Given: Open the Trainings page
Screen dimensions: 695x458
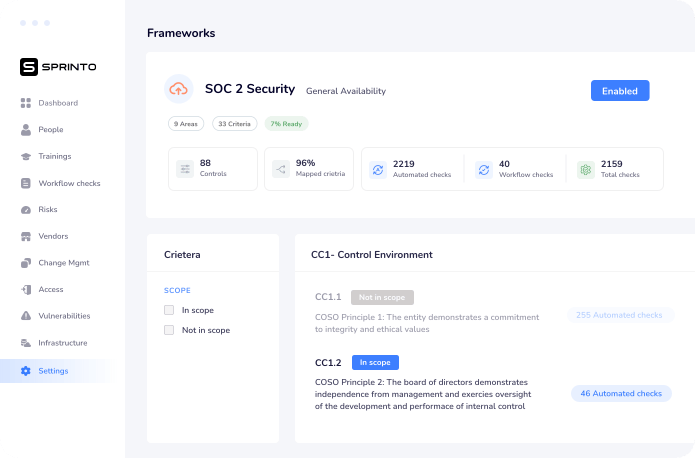Looking at the screenshot, I should point(55,156).
